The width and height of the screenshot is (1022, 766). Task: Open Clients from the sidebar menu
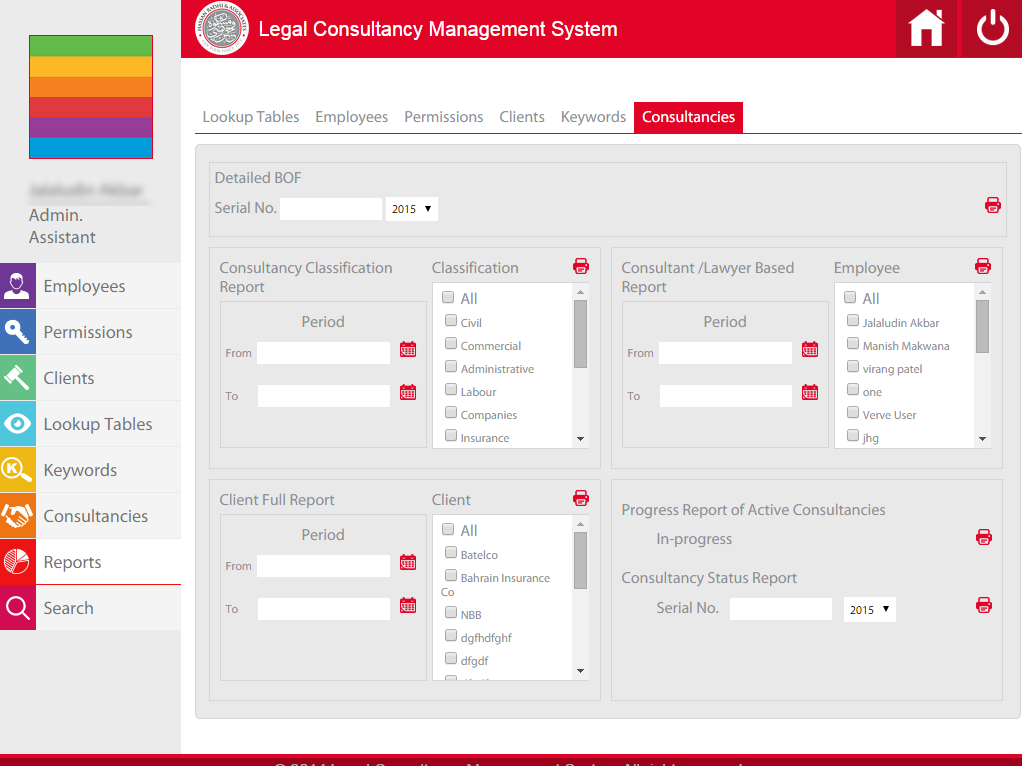coord(69,378)
